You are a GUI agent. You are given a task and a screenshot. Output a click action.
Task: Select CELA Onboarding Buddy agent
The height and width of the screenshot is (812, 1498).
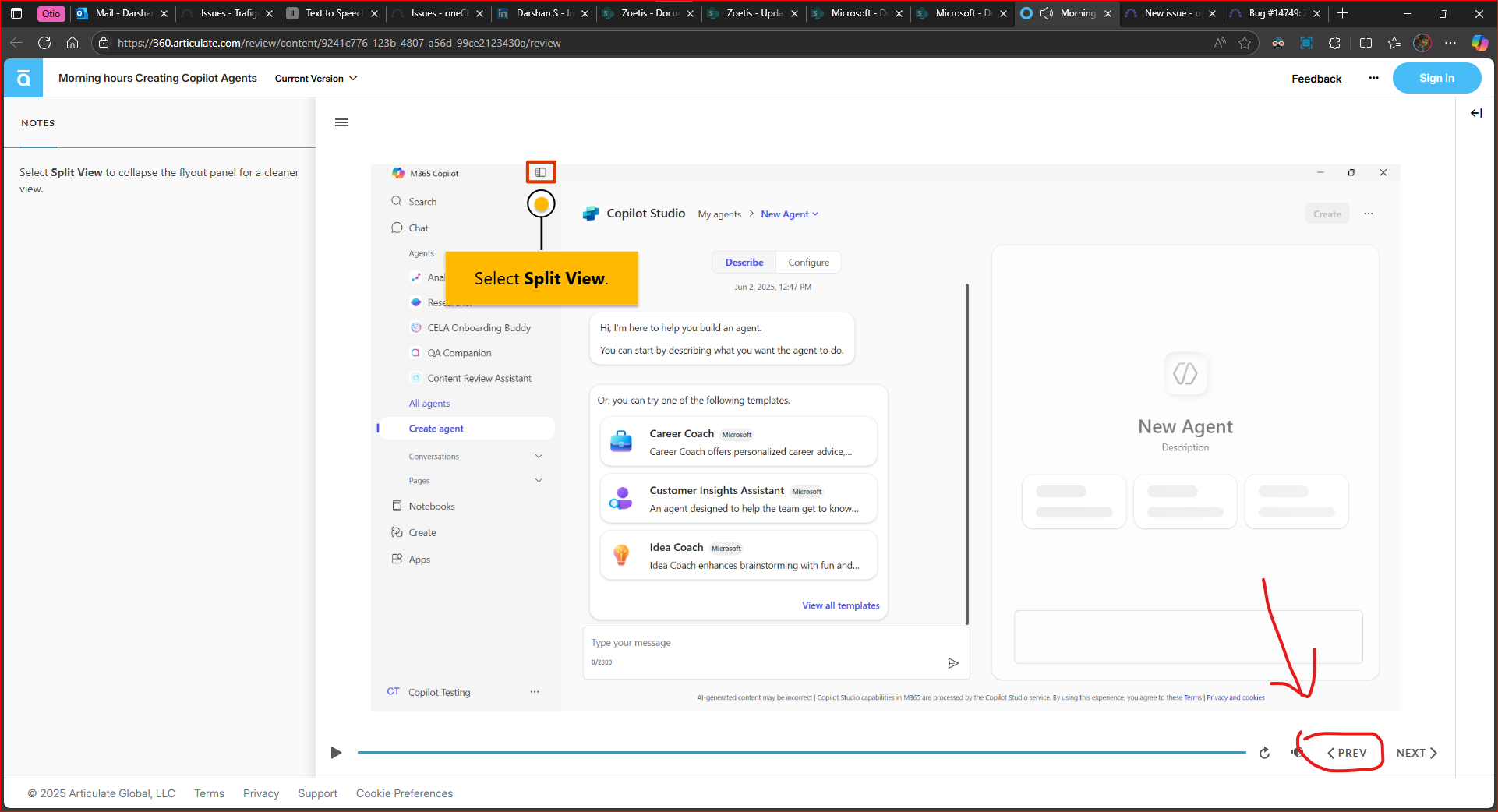[479, 328]
